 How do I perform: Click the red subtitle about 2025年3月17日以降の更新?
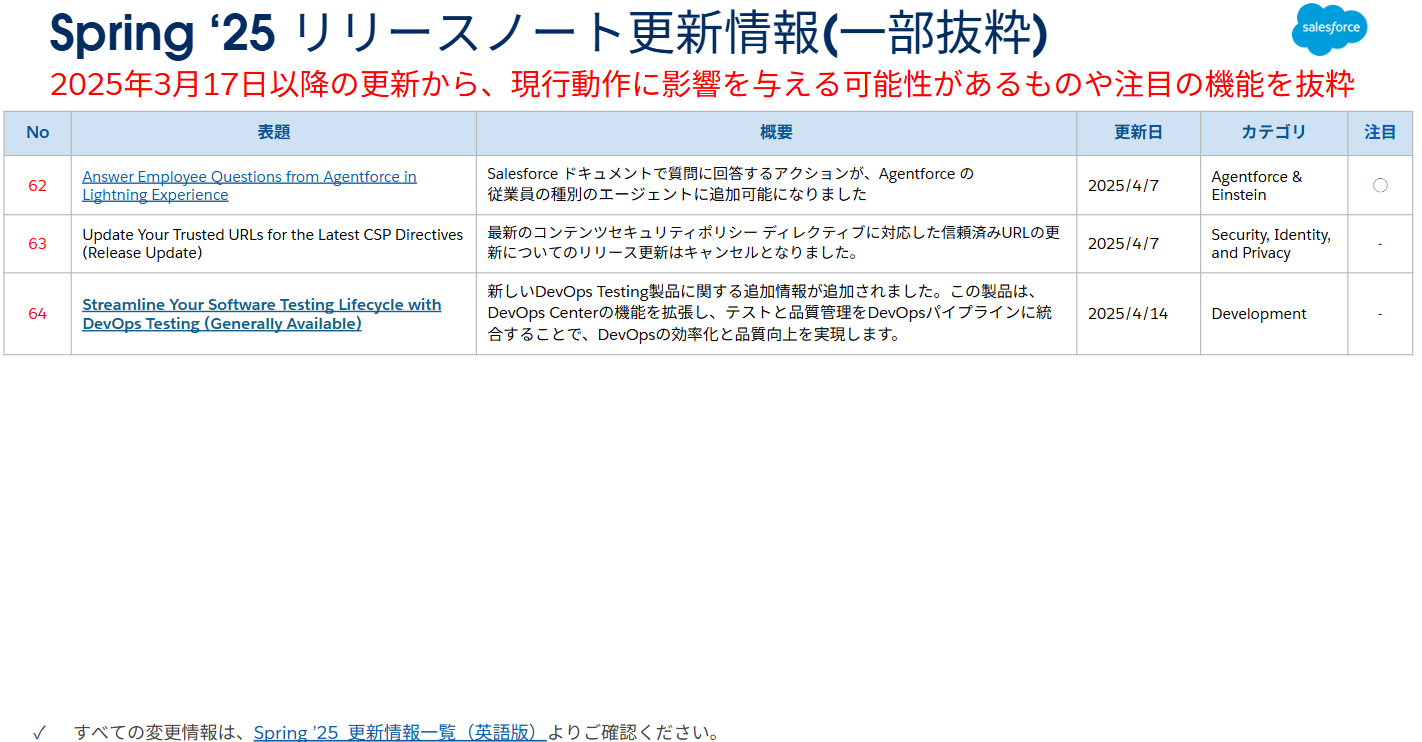(x=702, y=84)
